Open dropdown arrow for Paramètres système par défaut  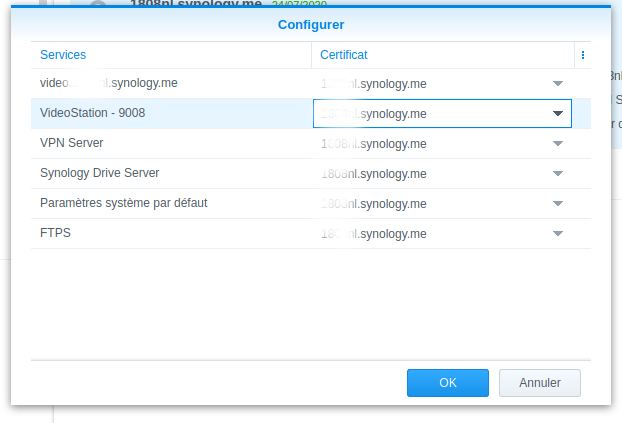click(x=558, y=204)
